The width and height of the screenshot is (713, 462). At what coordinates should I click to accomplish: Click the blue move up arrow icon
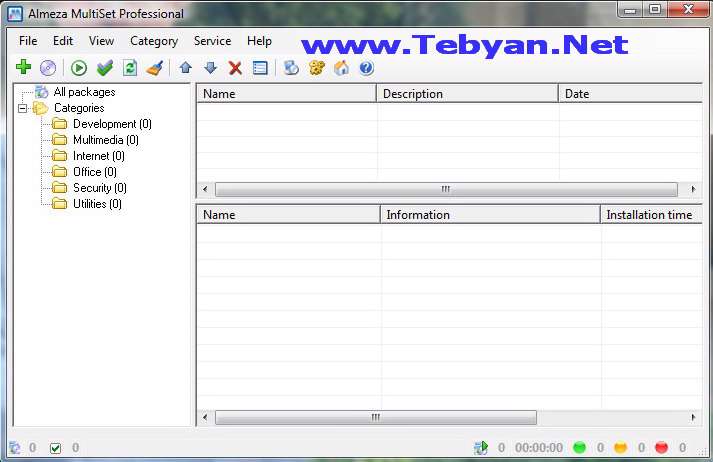(x=186, y=68)
